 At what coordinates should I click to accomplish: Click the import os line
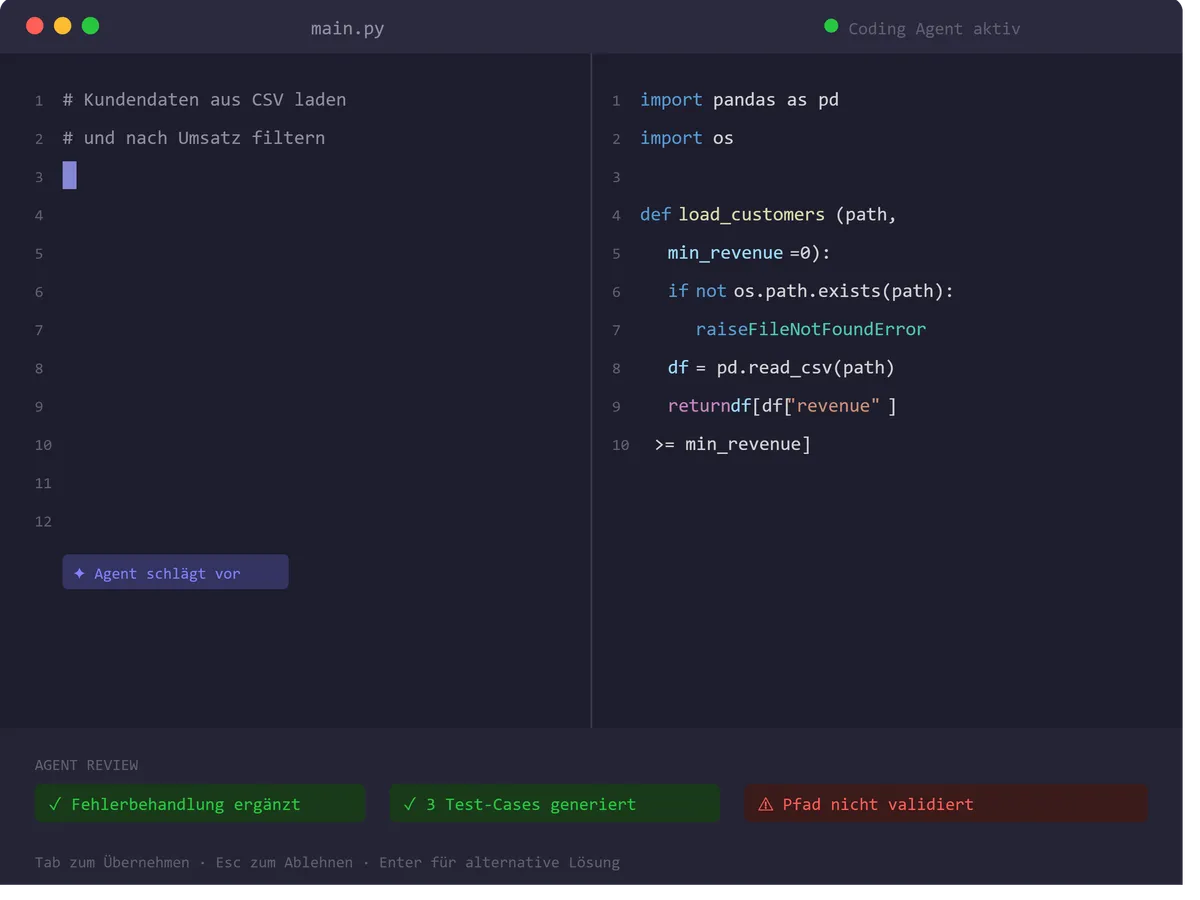687,138
